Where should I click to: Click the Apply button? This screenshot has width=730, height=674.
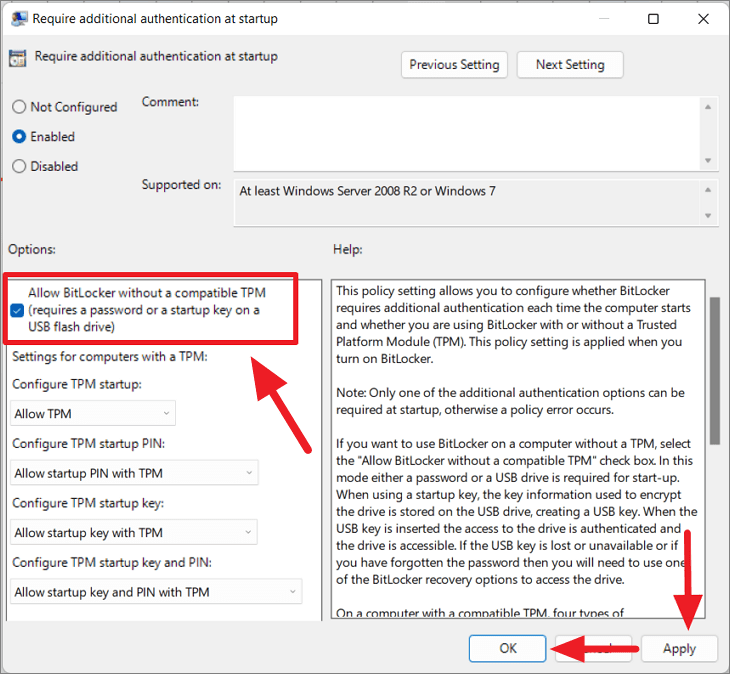(679, 648)
